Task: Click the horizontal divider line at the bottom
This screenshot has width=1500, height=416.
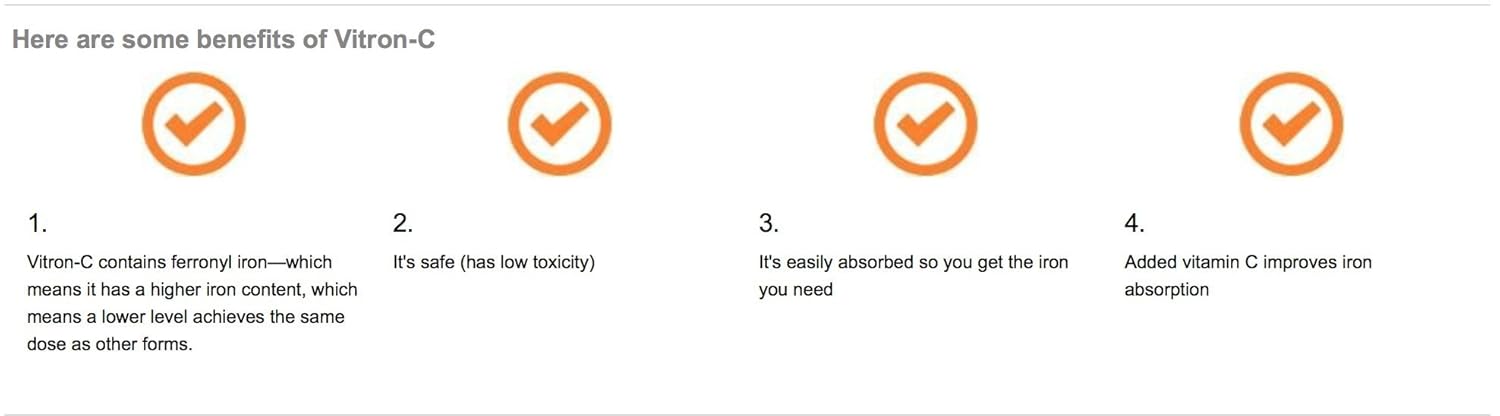Action: tap(750, 414)
